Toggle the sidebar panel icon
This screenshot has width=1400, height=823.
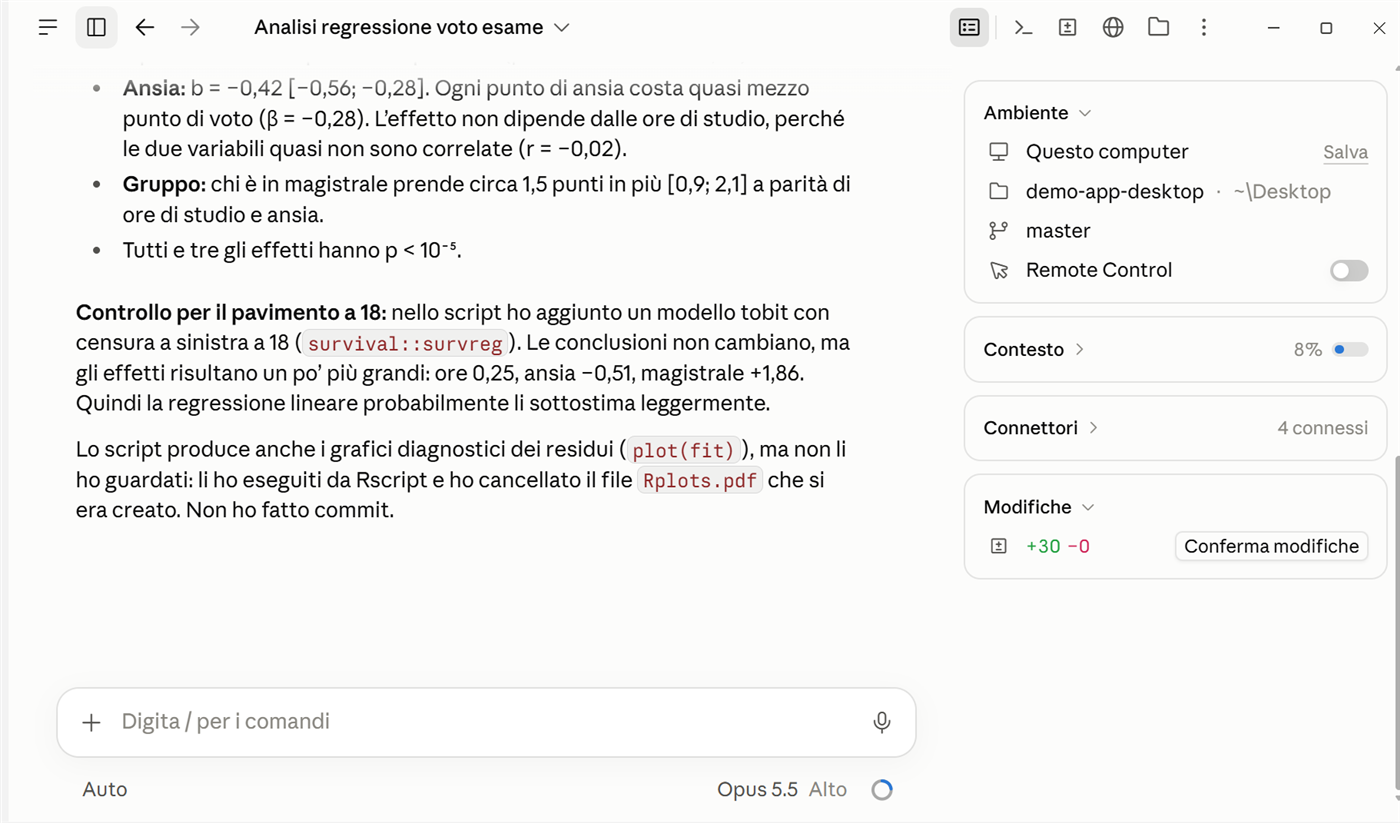coord(96,28)
